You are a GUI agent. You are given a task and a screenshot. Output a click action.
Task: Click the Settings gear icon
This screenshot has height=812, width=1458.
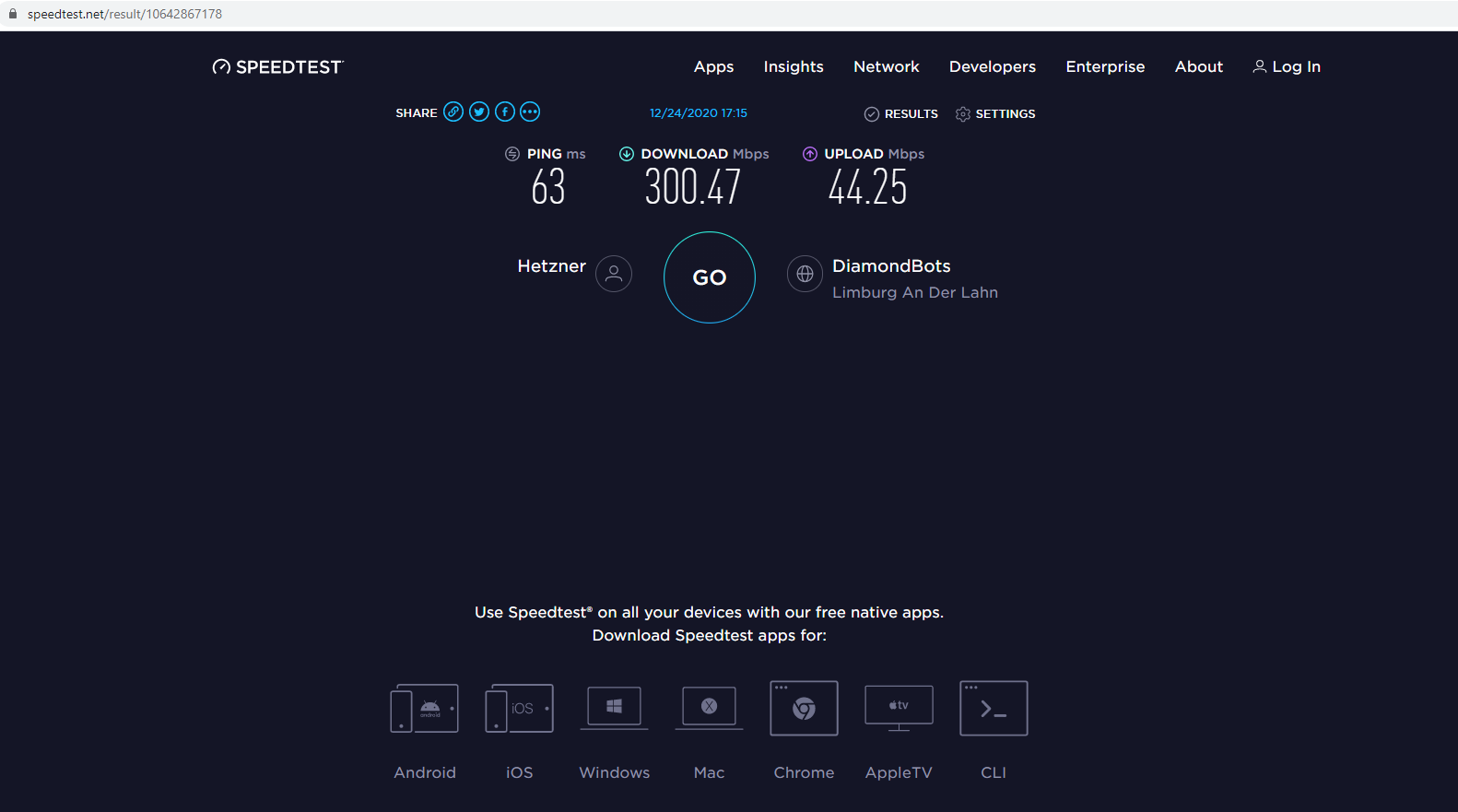(x=963, y=114)
